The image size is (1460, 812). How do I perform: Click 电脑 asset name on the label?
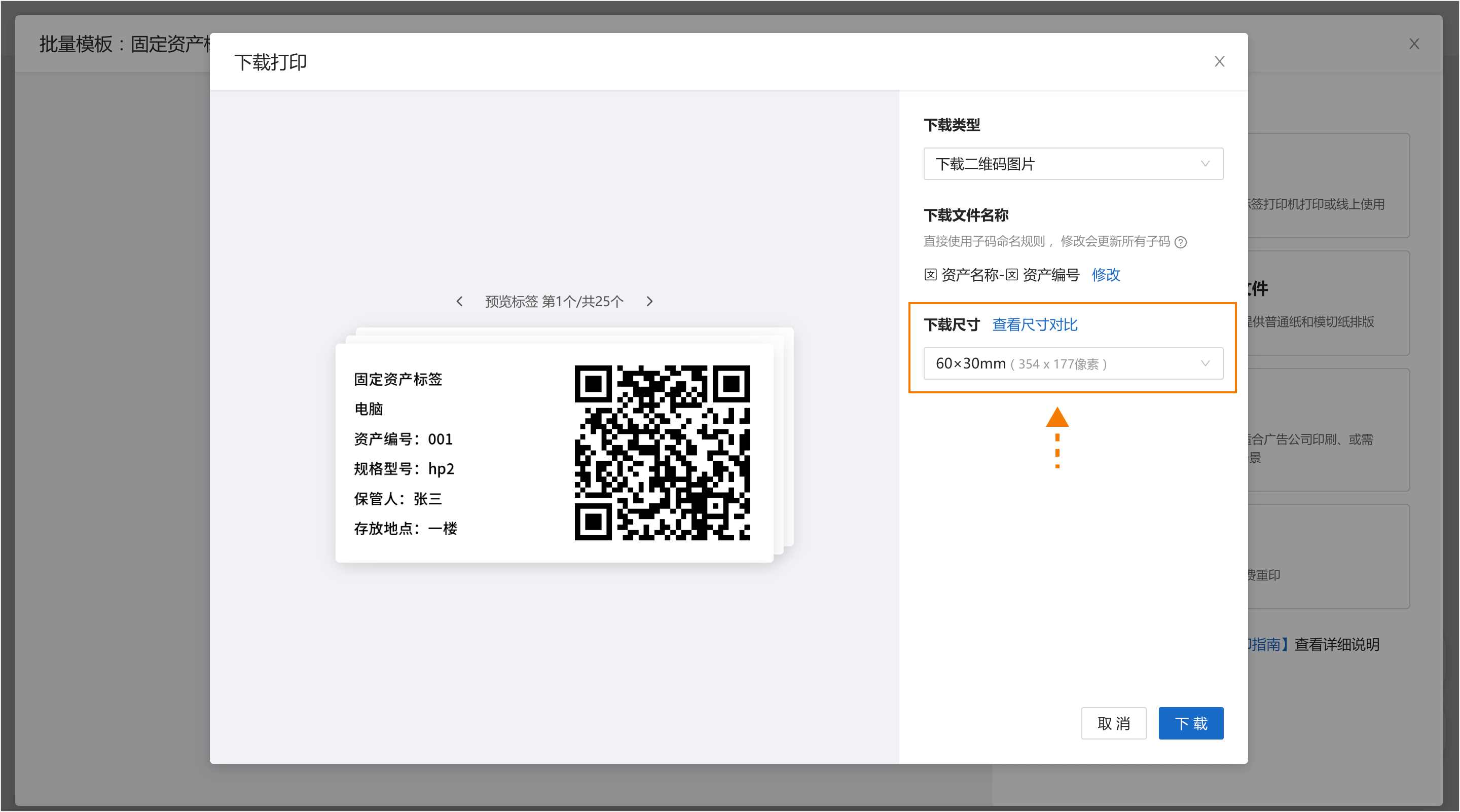pos(369,409)
